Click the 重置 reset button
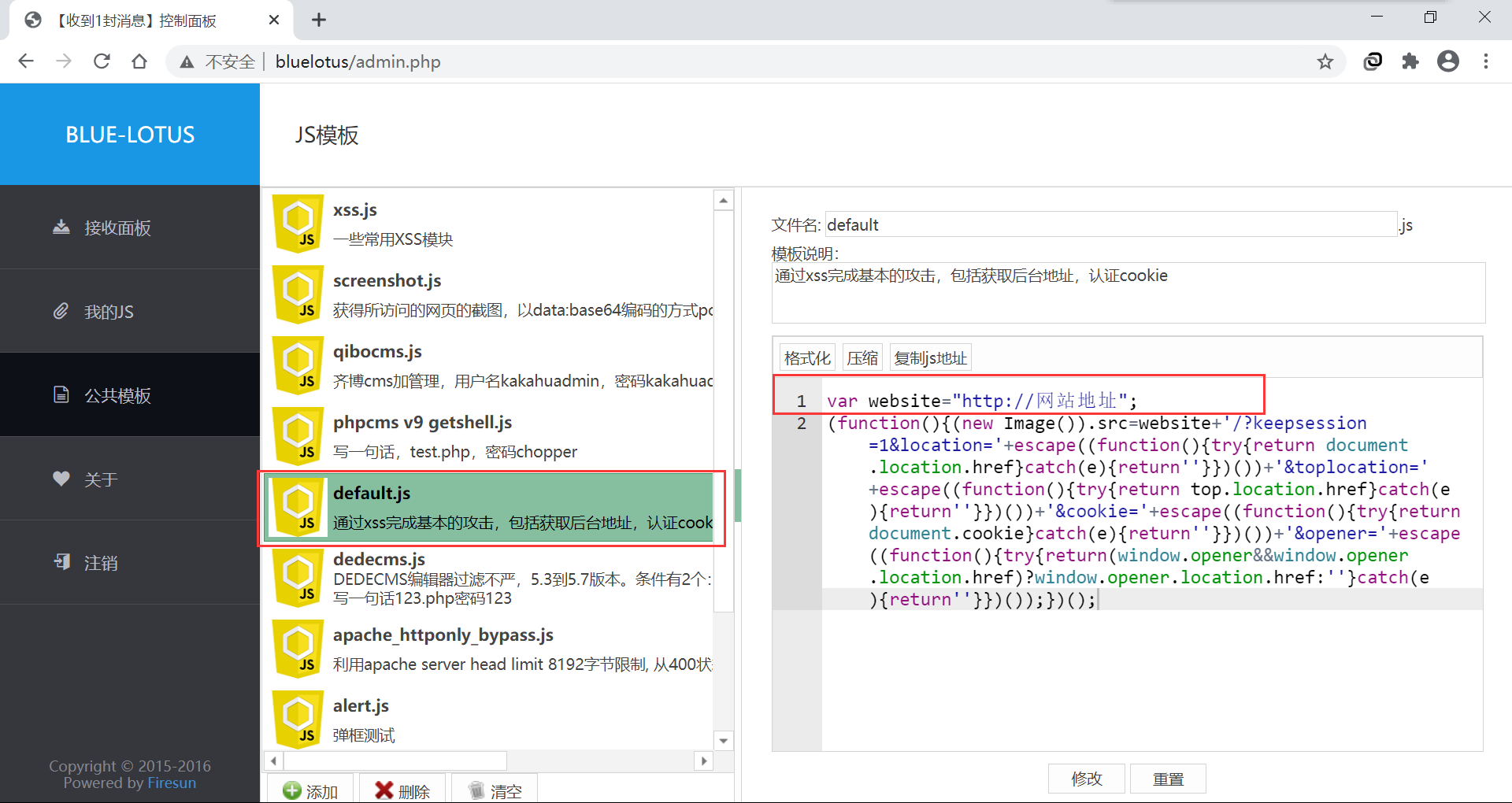Image resolution: width=1512 pixels, height=803 pixels. point(1168,779)
